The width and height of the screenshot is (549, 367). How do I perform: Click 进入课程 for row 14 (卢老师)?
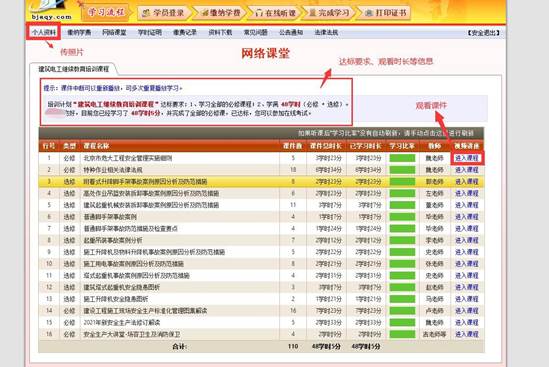(x=466, y=311)
